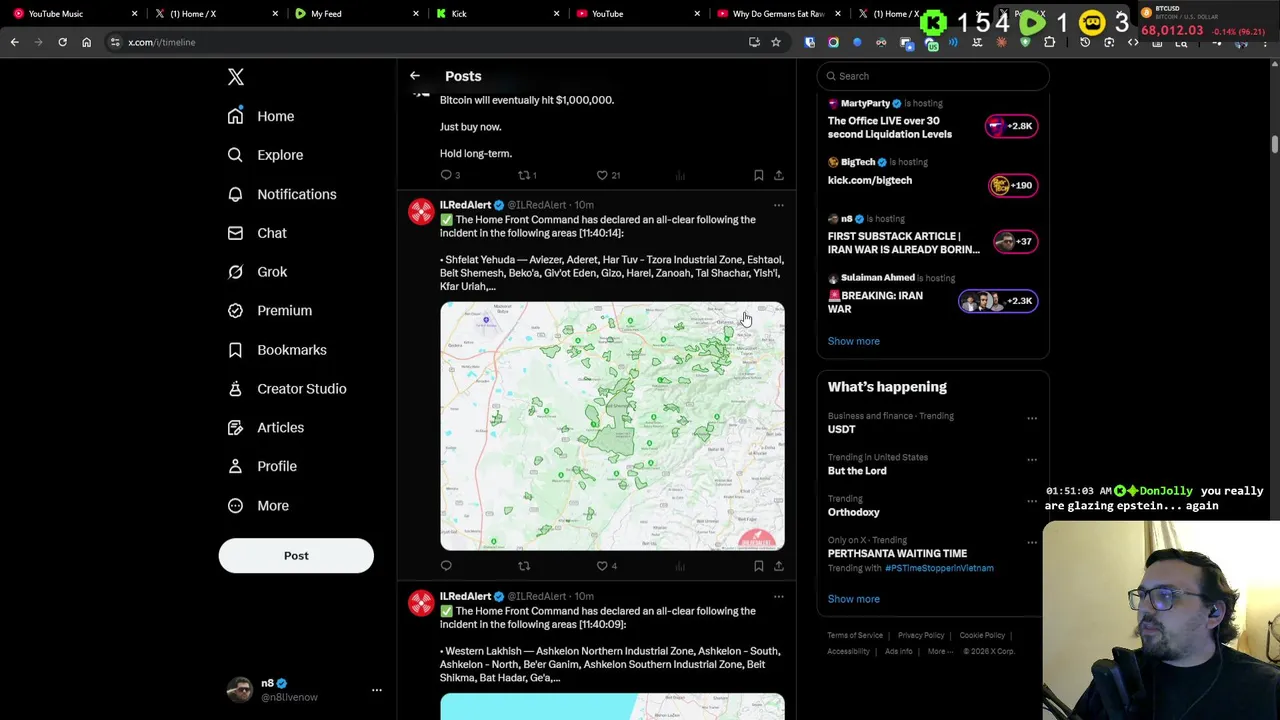Switch to the My Feed browser tab
Image resolution: width=1280 pixels, height=720 pixels.
[x=356, y=14]
